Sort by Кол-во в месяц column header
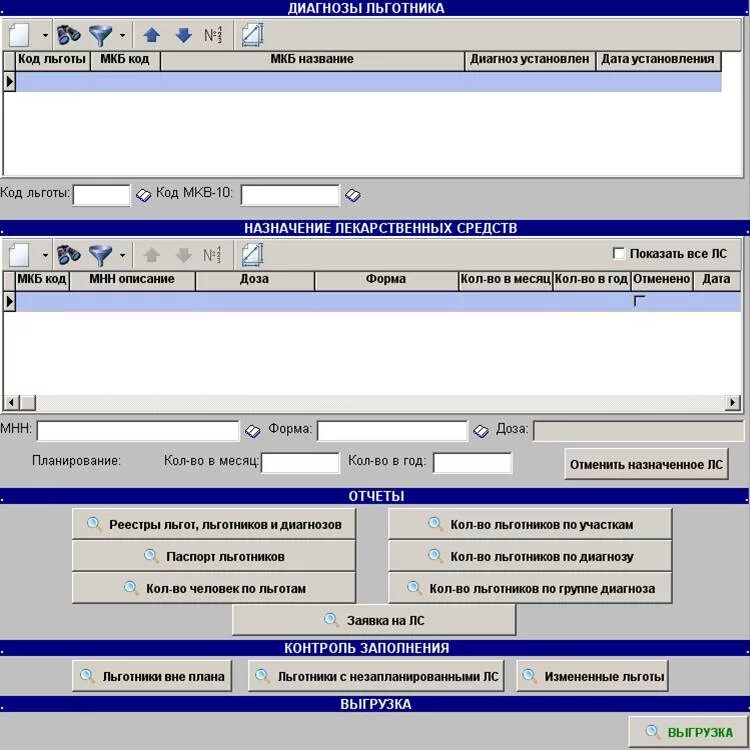This screenshot has width=750, height=750. point(506,280)
